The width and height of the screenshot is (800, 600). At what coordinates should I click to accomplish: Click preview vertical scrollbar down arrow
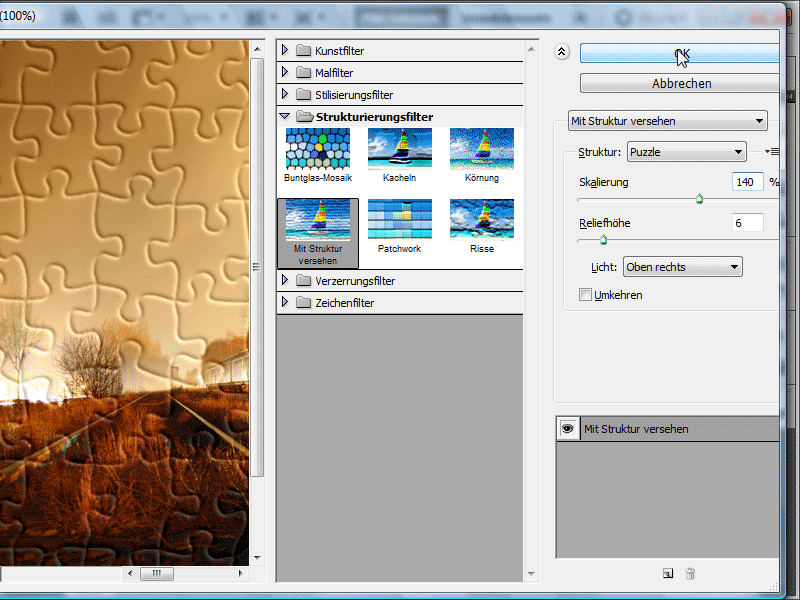click(x=257, y=558)
